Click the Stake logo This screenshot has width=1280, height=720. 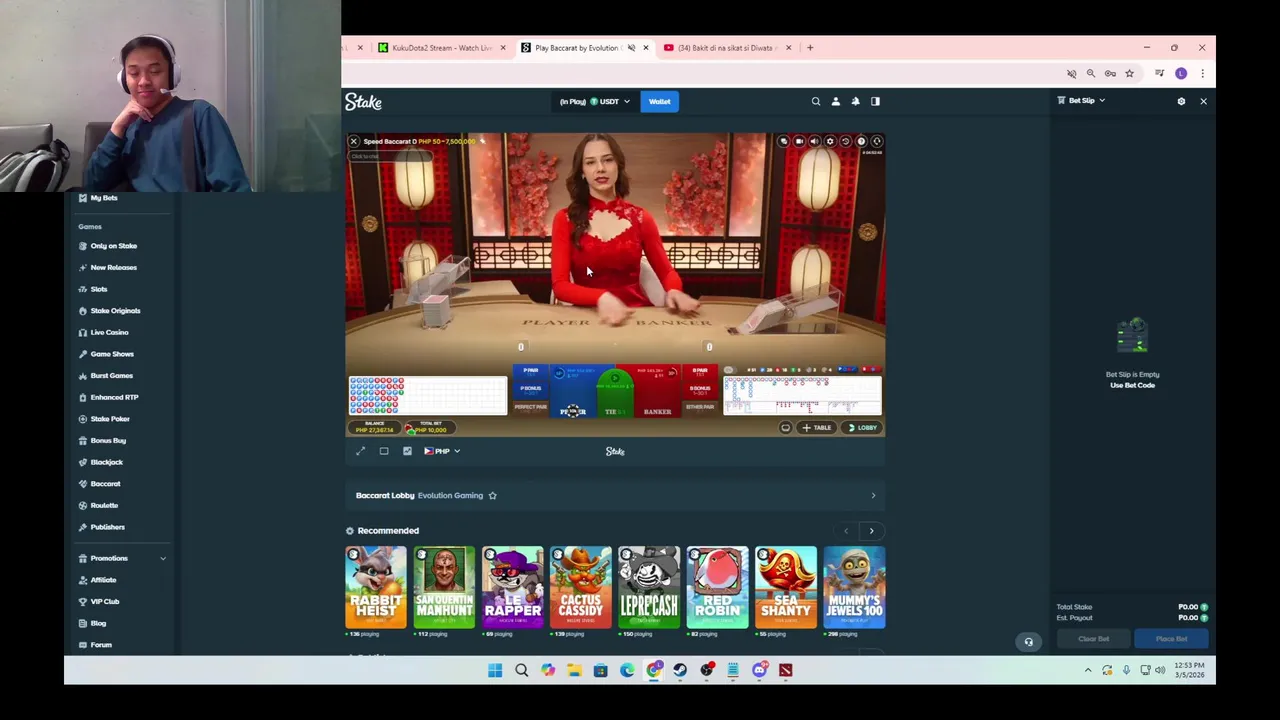point(363,101)
